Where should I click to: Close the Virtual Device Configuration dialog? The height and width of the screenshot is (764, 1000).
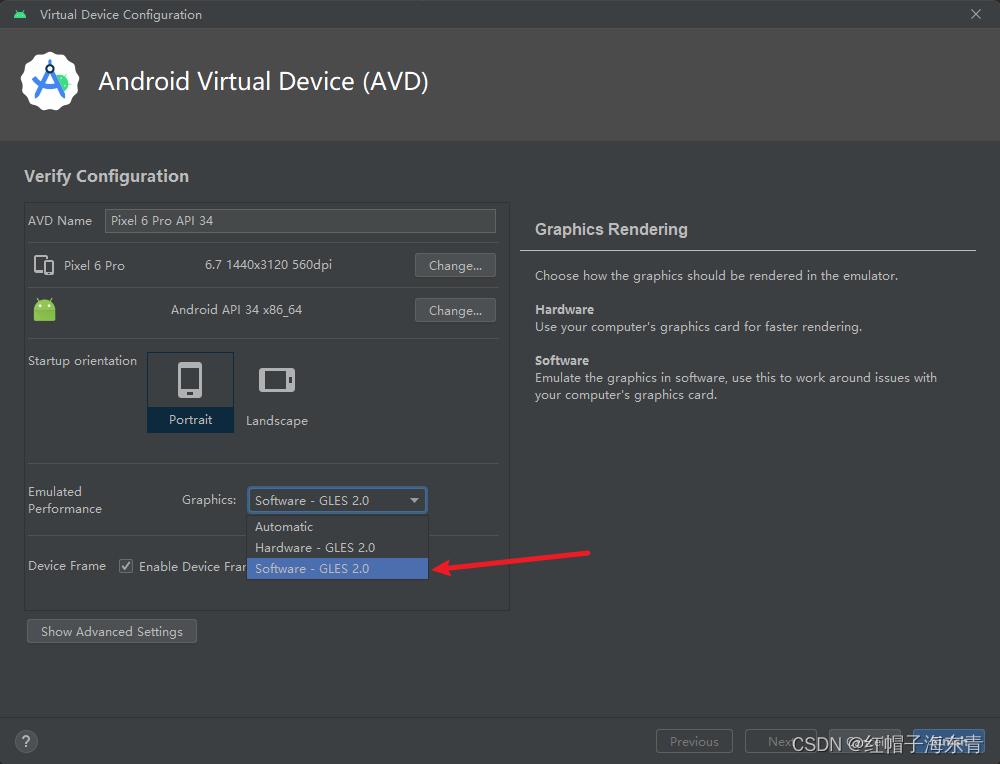coord(976,14)
